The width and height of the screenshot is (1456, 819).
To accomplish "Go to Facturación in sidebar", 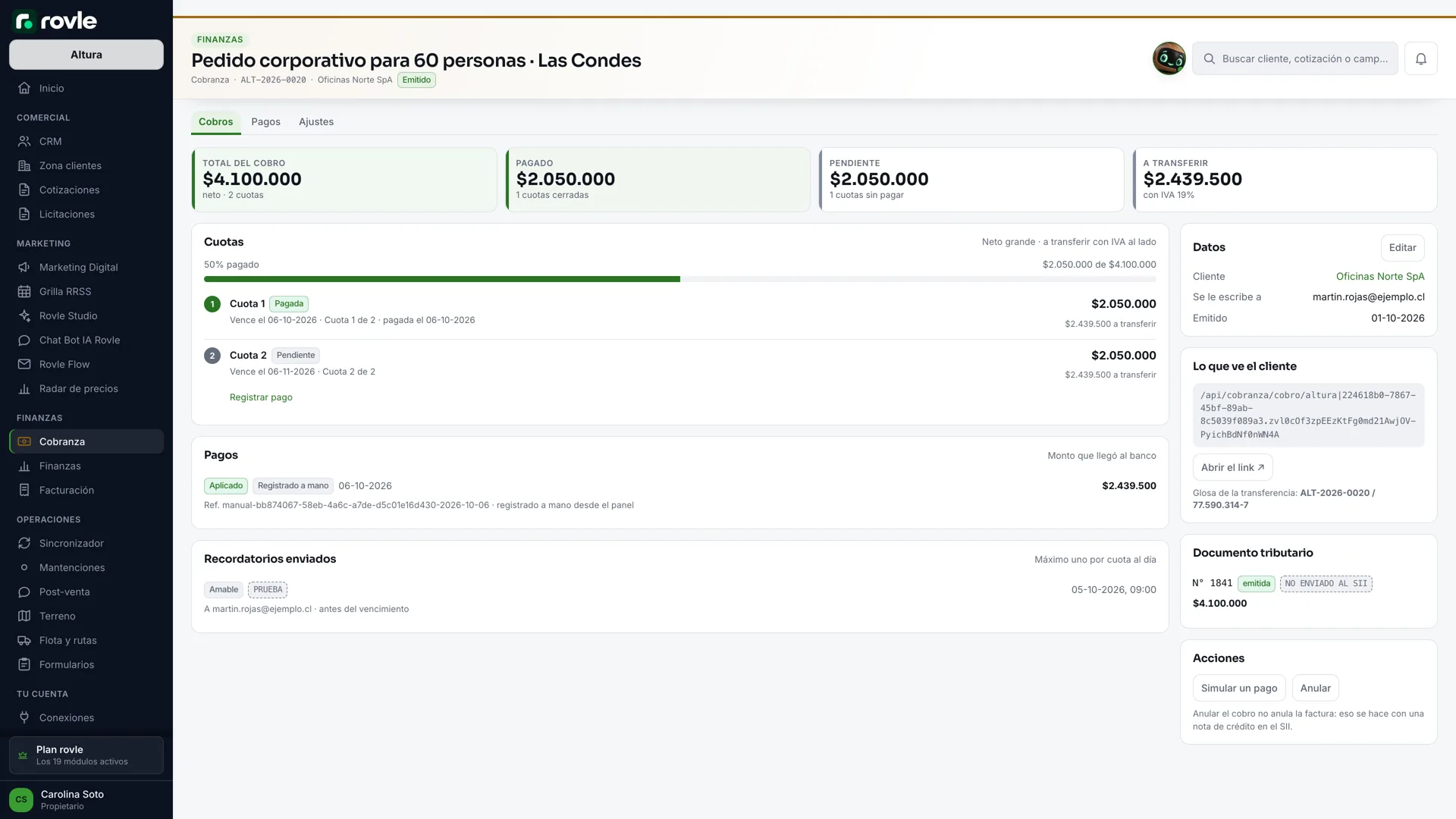I will (x=86, y=490).
